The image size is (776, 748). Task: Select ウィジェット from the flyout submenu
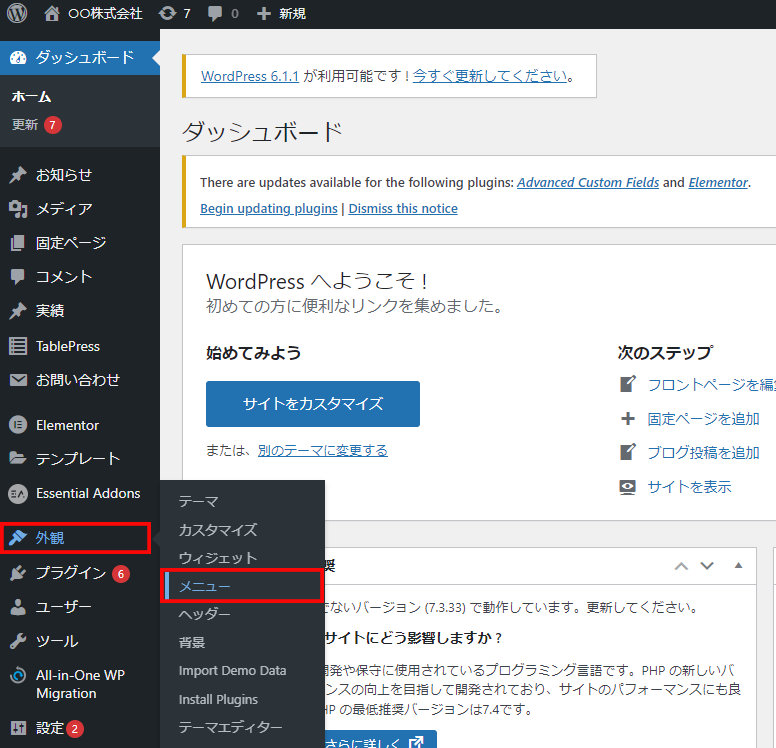217,558
